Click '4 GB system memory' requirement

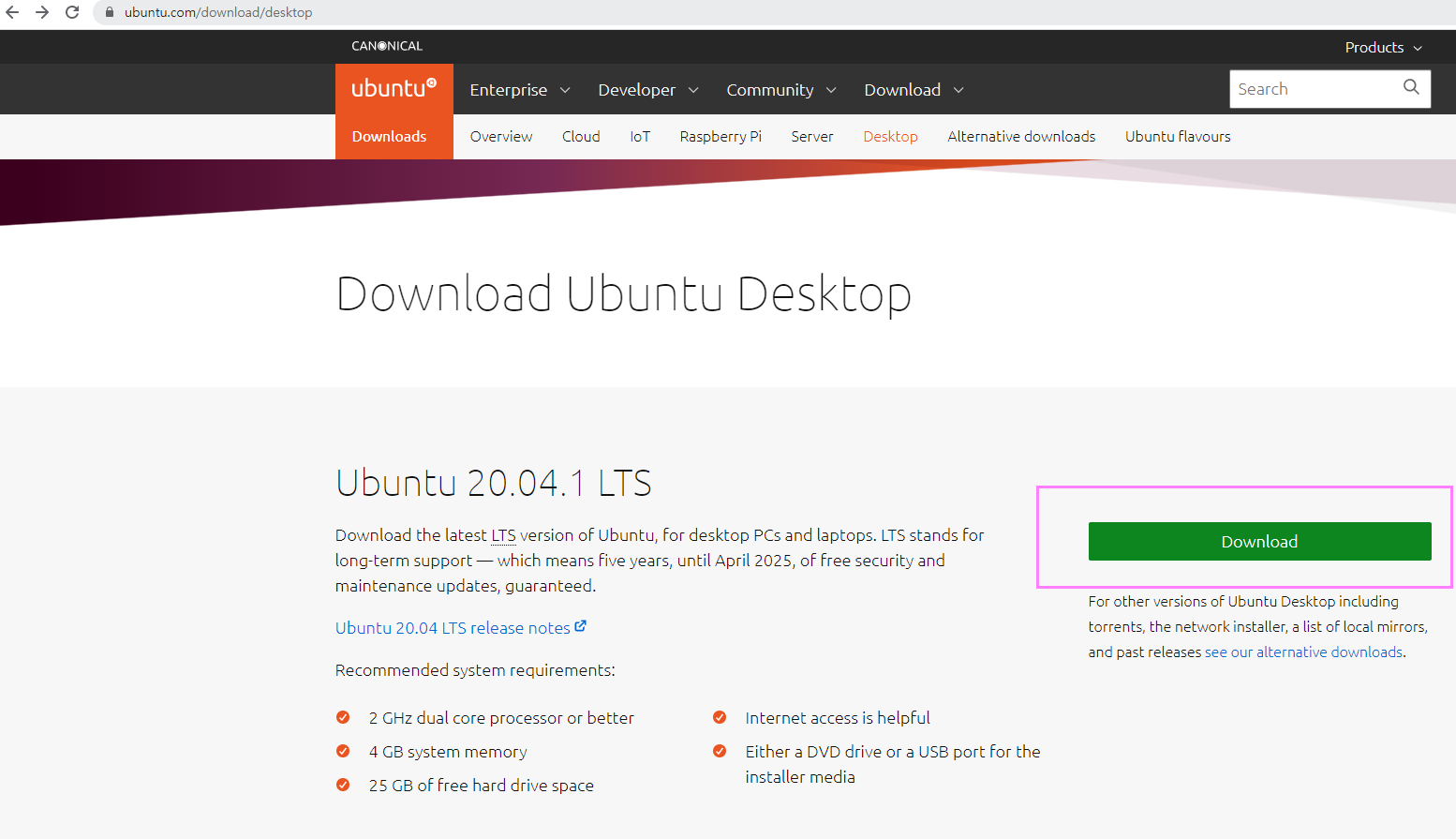coord(448,752)
